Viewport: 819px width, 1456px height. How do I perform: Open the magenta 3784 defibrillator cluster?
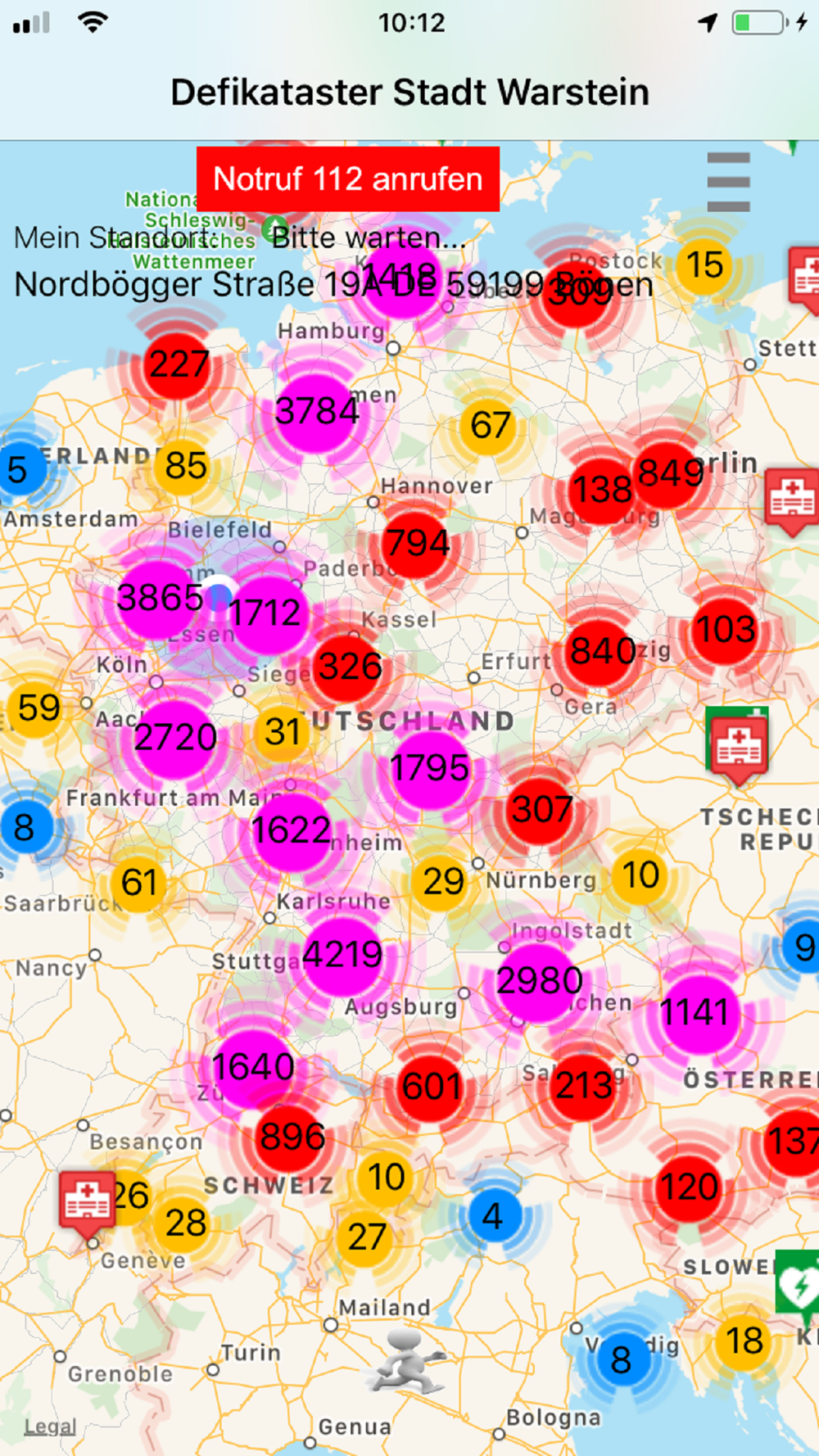[x=317, y=411]
